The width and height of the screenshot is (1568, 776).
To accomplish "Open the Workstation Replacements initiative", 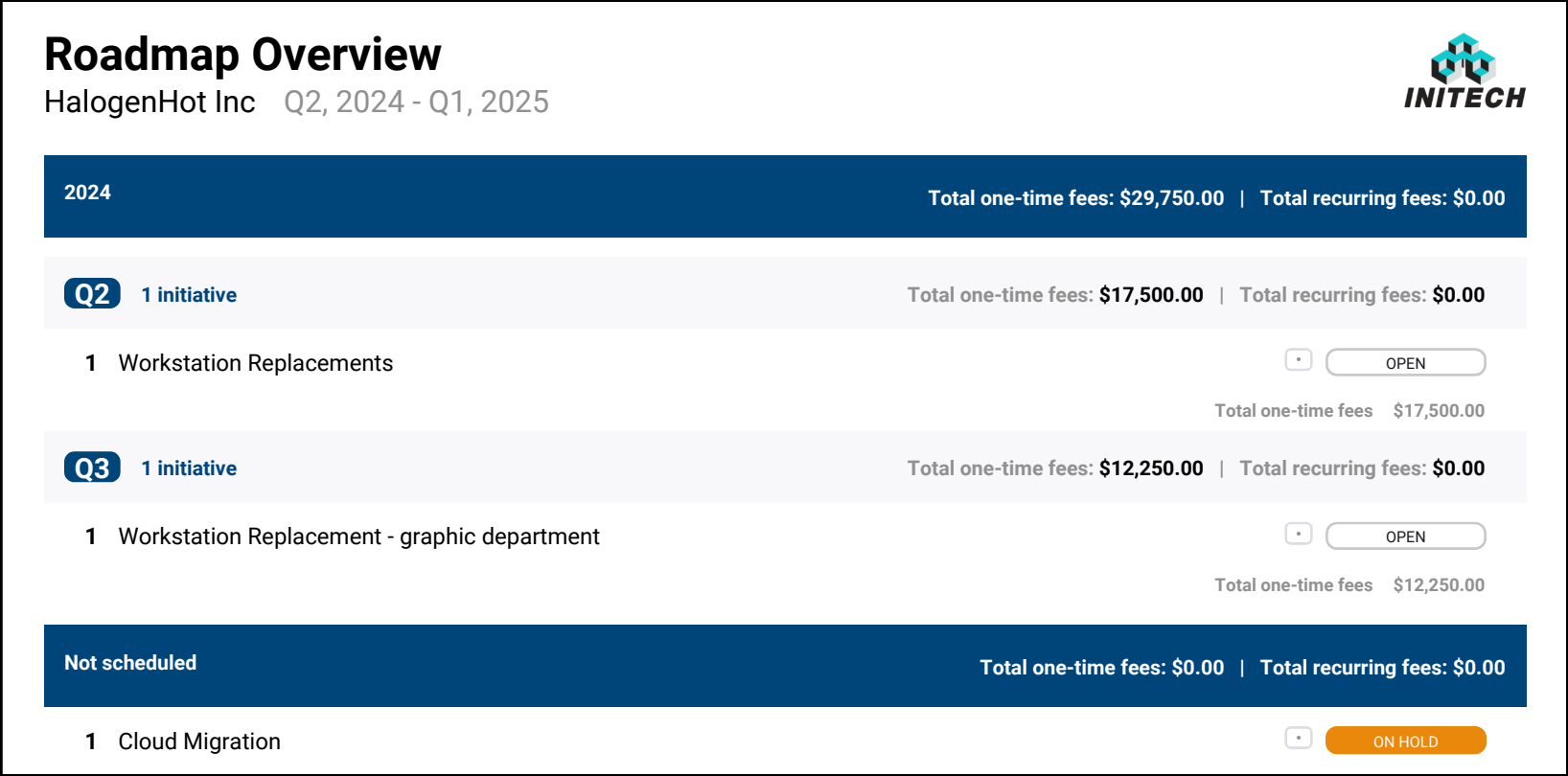I will [x=256, y=363].
